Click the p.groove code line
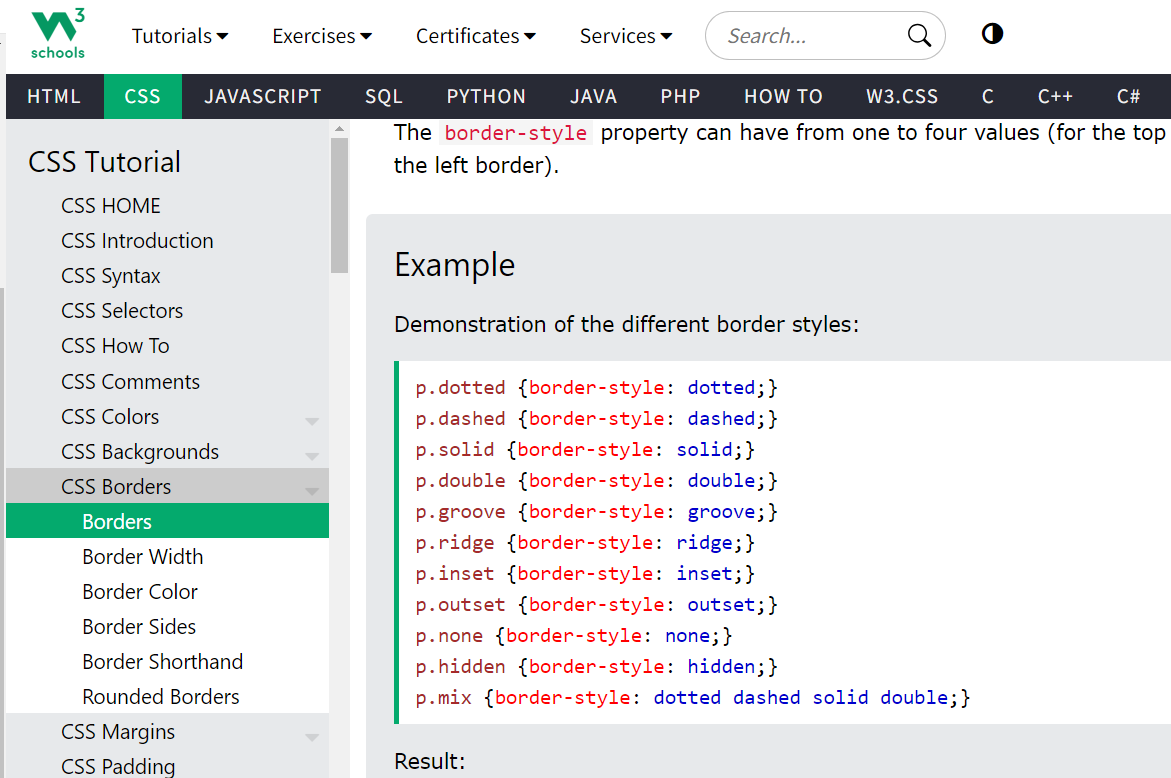 pos(596,511)
